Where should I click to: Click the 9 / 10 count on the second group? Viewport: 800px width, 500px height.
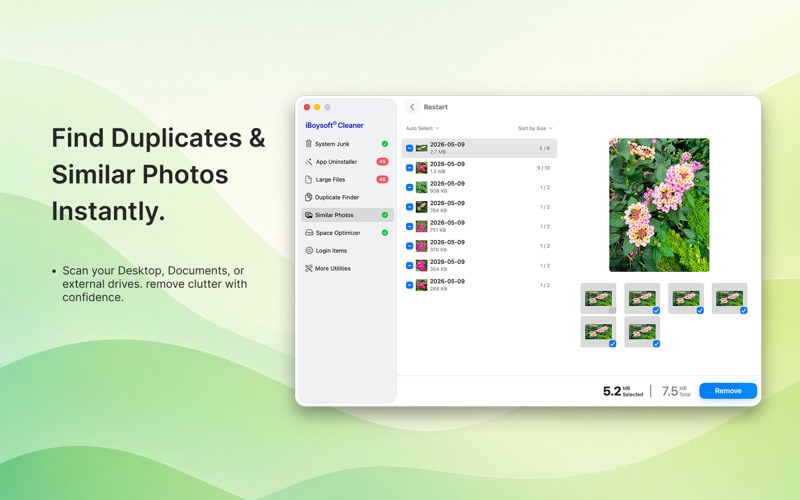543,168
